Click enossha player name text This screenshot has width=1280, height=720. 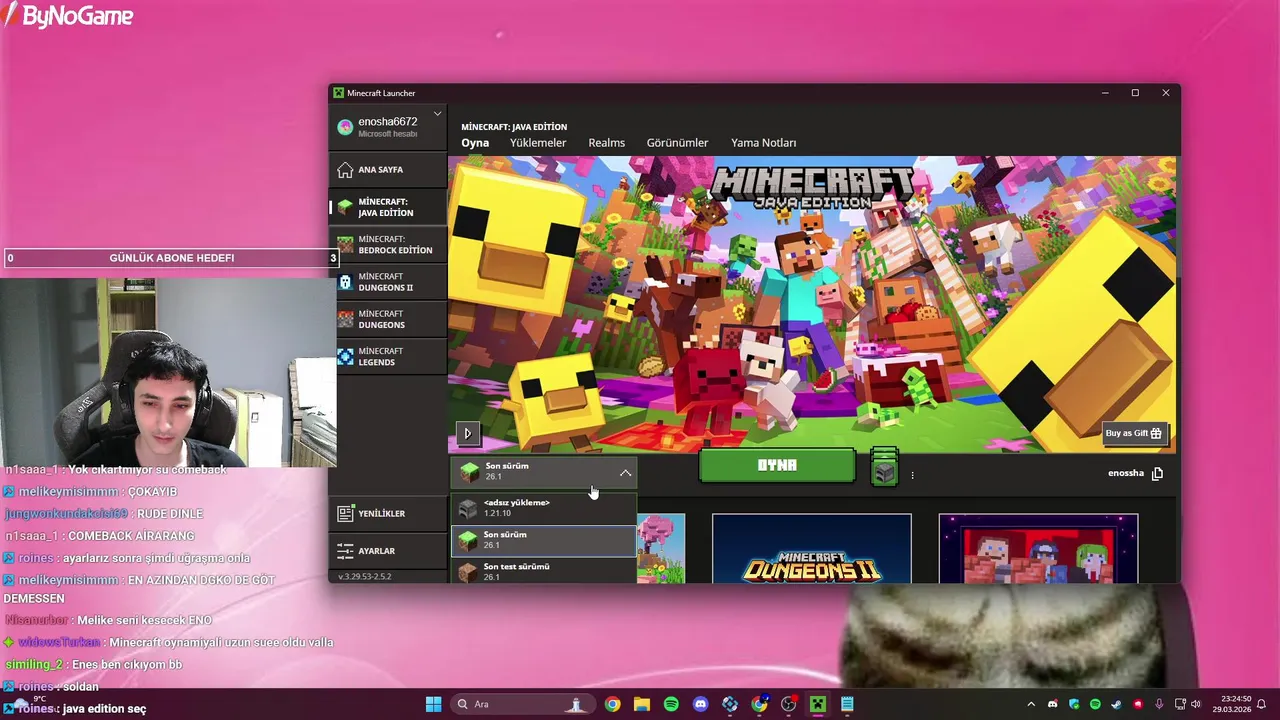coord(1125,473)
